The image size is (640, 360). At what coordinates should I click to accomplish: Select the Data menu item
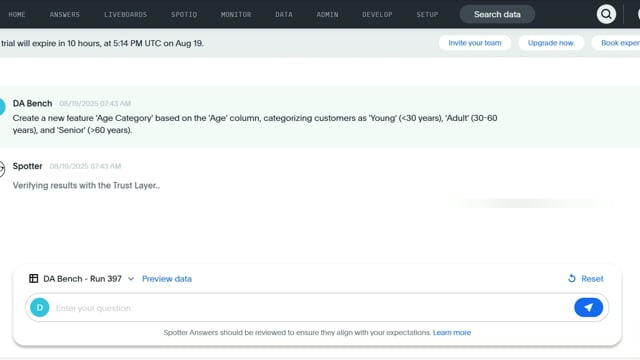(x=284, y=14)
